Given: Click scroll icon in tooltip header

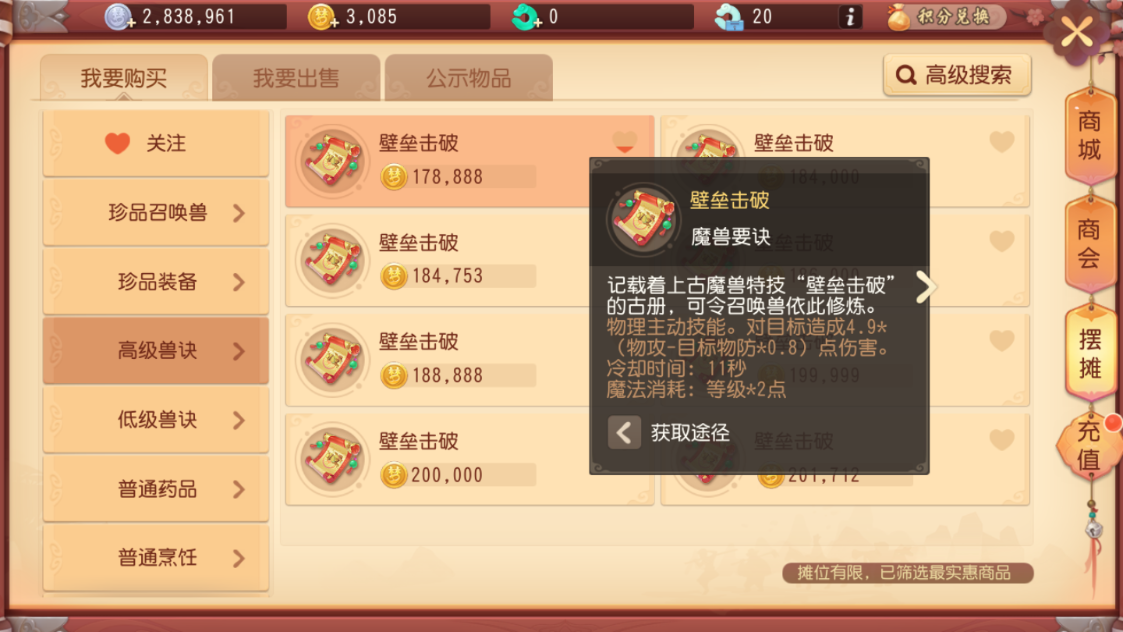Looking at the screenshot, I should pos(642,219).
